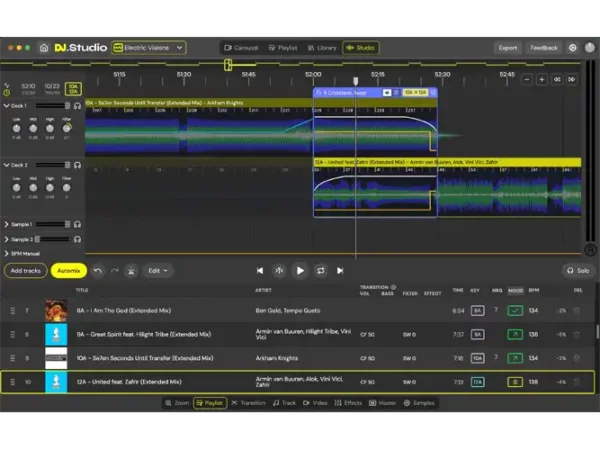Open bottom Video tab

[x=315, y=403]
